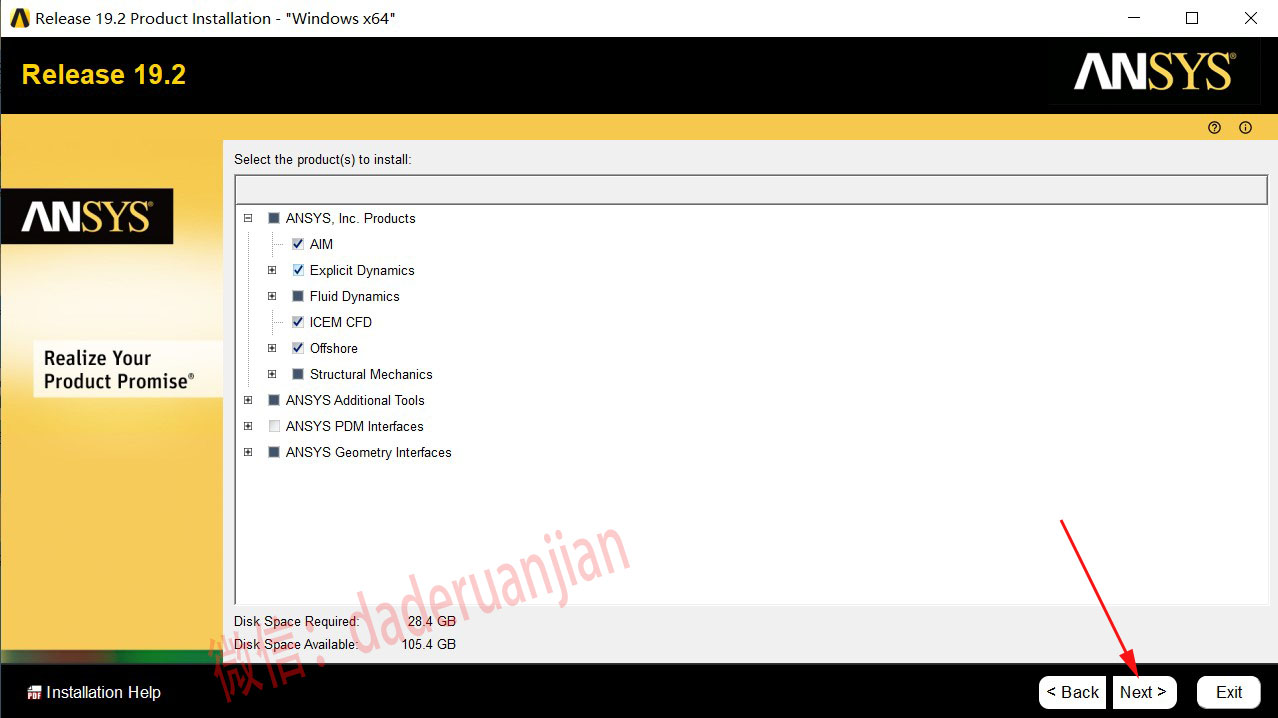
Task: Exit the installer with the Exit button
Action: (x=1229, y=692)
